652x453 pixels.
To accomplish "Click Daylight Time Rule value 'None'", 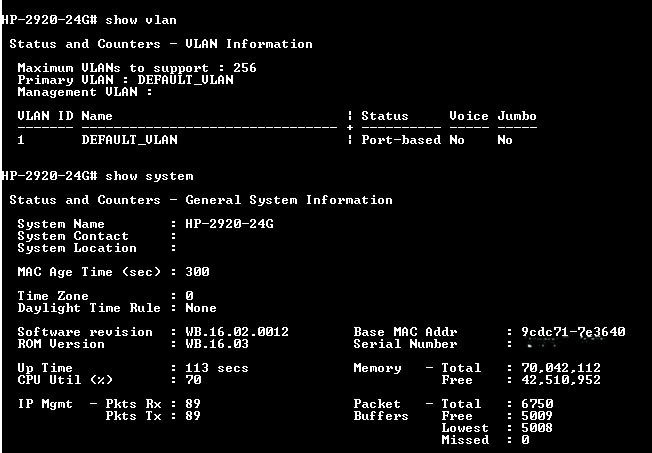I will pyautogui.click(x=201, y=308).
